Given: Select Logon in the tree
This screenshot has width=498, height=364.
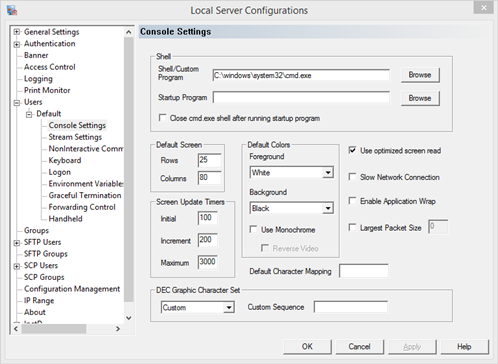Looking at the screenshot, I should 60,172.
